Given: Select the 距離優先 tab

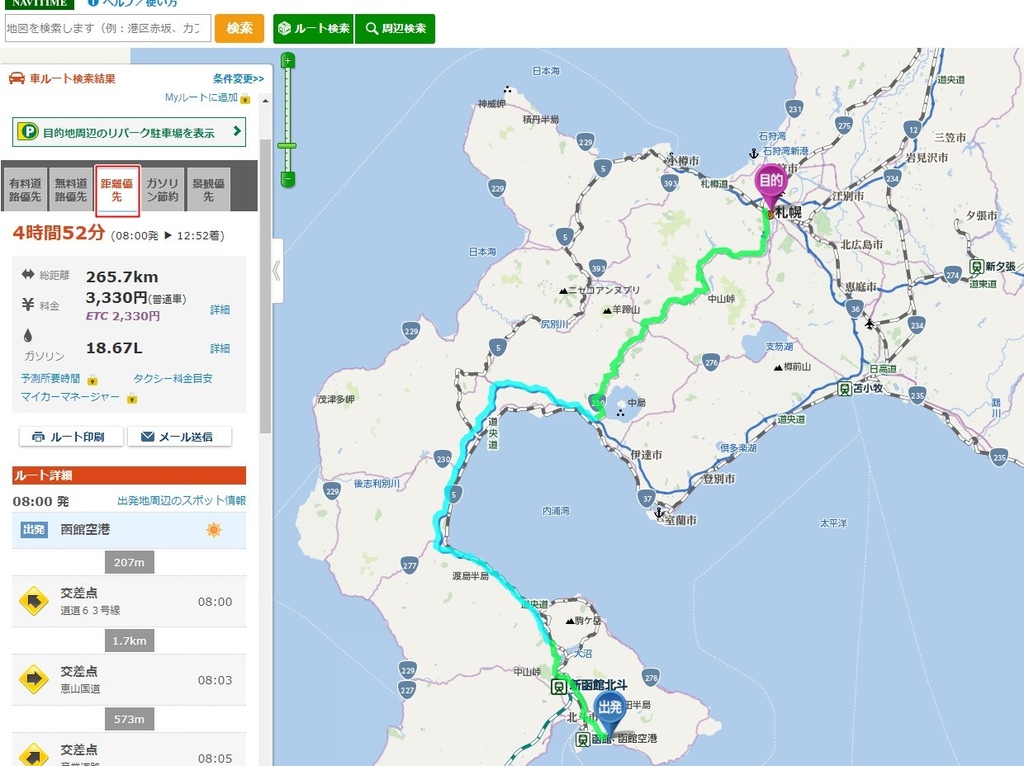Looking at the screenshot, I should [x=117, y=190].
